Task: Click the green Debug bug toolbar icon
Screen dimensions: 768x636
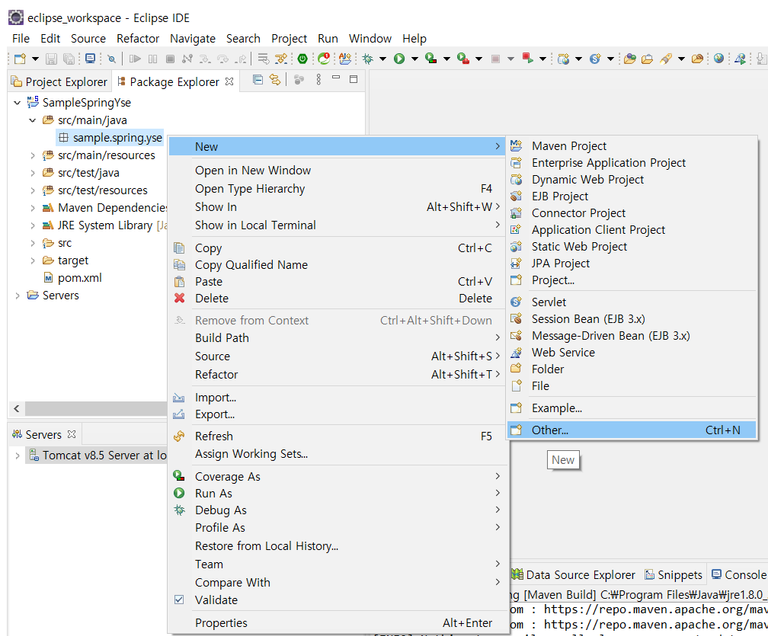Action: pyautogui.click(x=367, y=59)
